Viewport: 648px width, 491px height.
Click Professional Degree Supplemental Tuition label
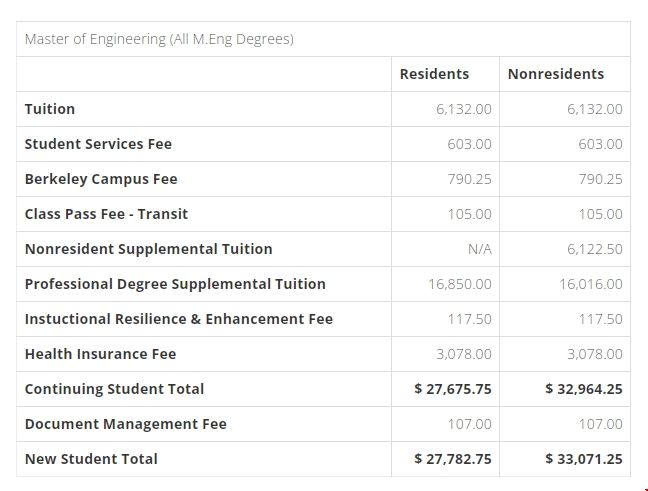[x=175, y=284]
